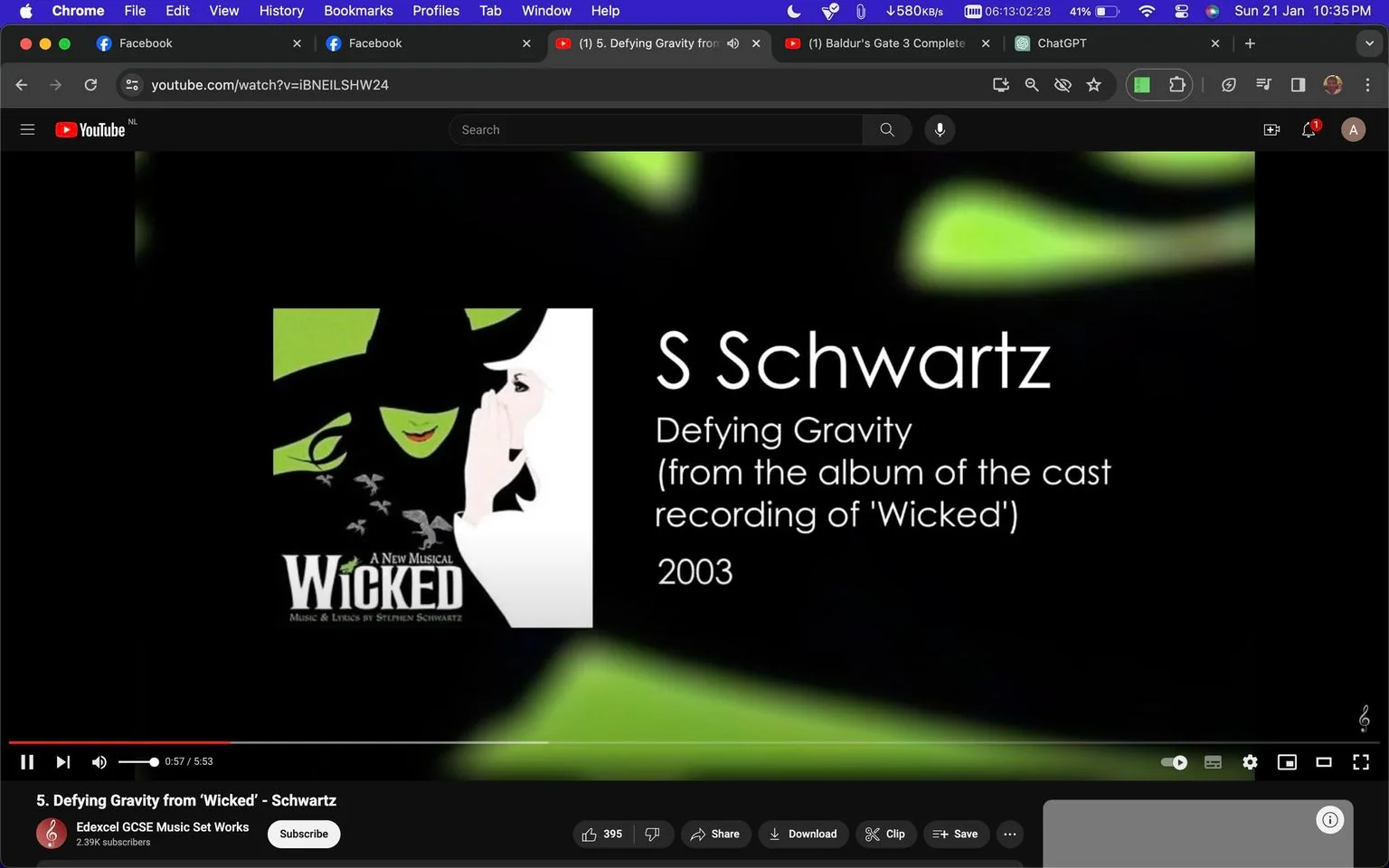Toggle the Chrome side panel

tap(1298, 84)
